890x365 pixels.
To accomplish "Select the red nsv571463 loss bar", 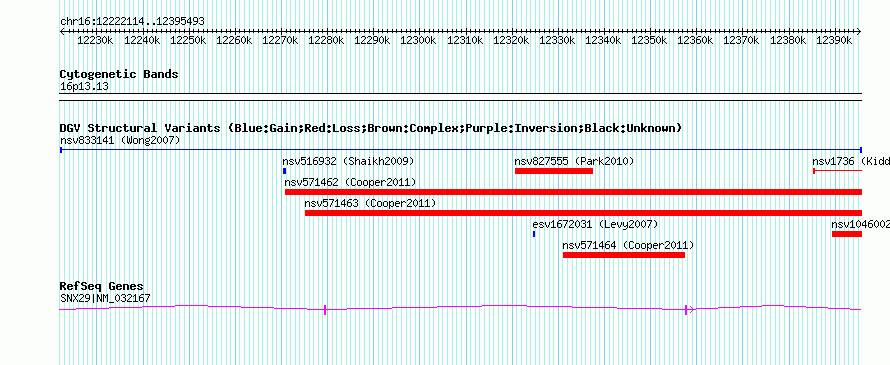I will [583, 213].
